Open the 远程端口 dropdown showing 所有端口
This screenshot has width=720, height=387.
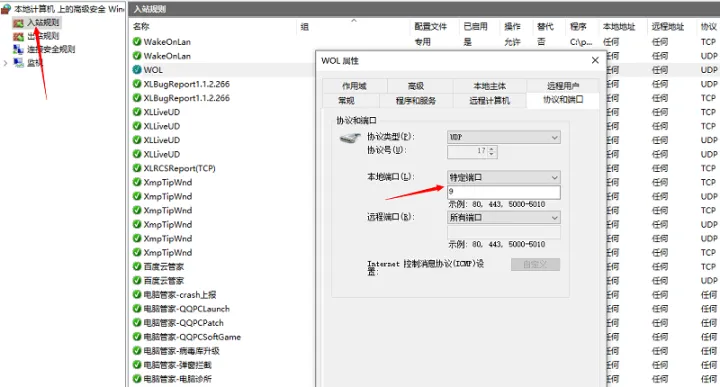[504, 218]
